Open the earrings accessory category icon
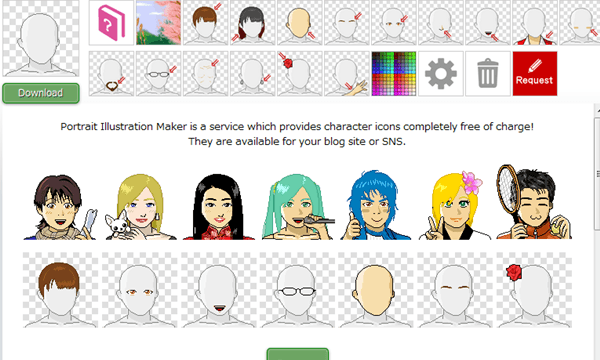This screenshot has height=360, width=600. point(253,73)
